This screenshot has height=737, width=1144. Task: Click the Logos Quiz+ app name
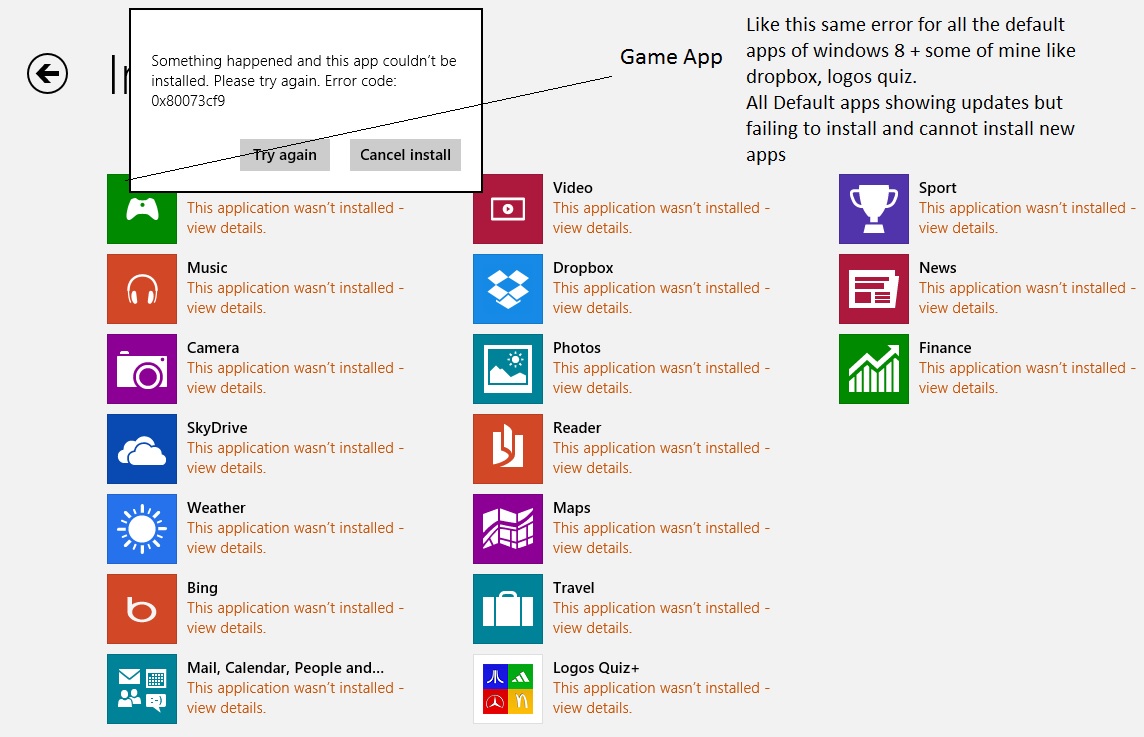click(x=596, y=668)
